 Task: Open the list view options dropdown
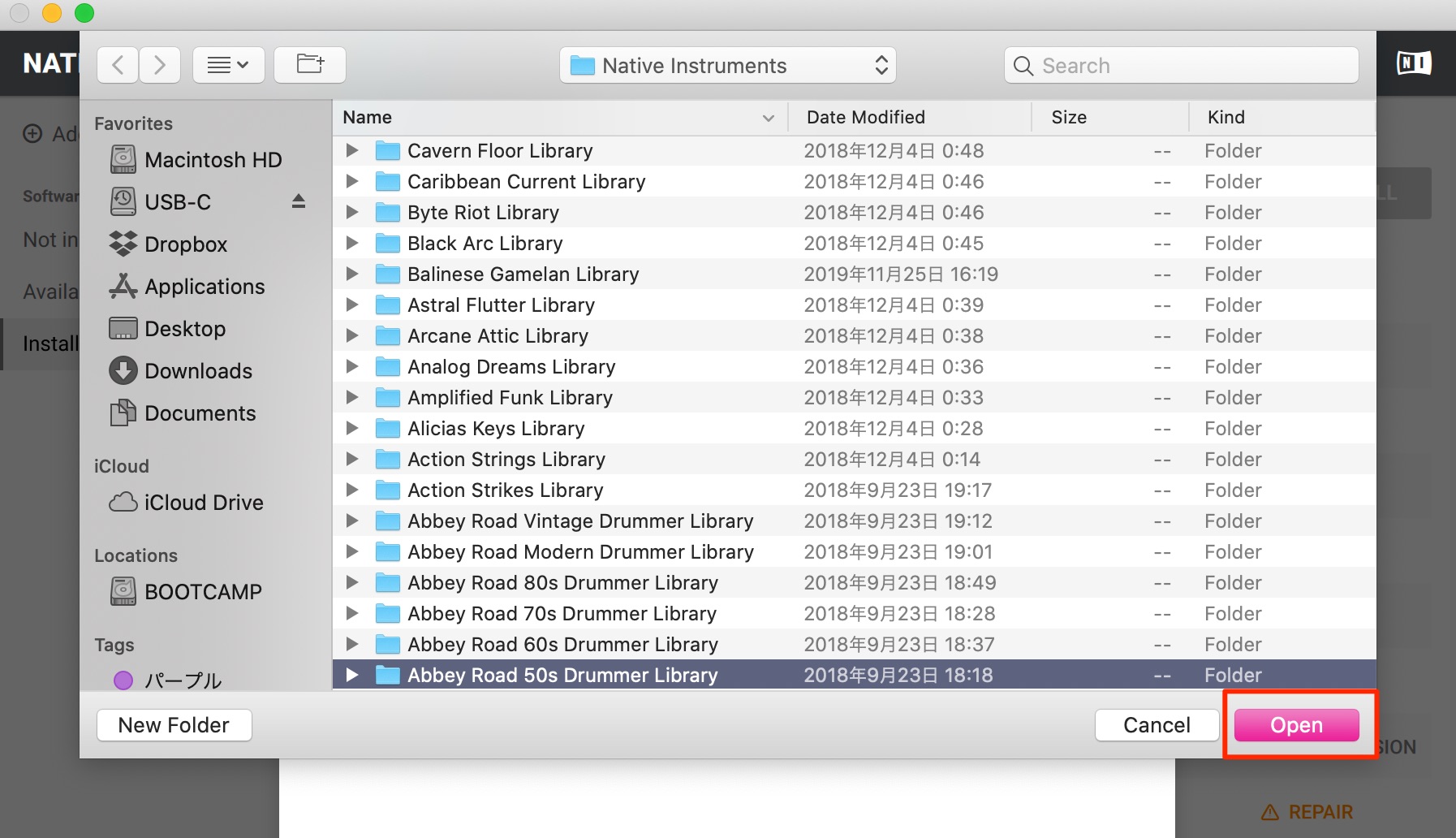[228, 65]
